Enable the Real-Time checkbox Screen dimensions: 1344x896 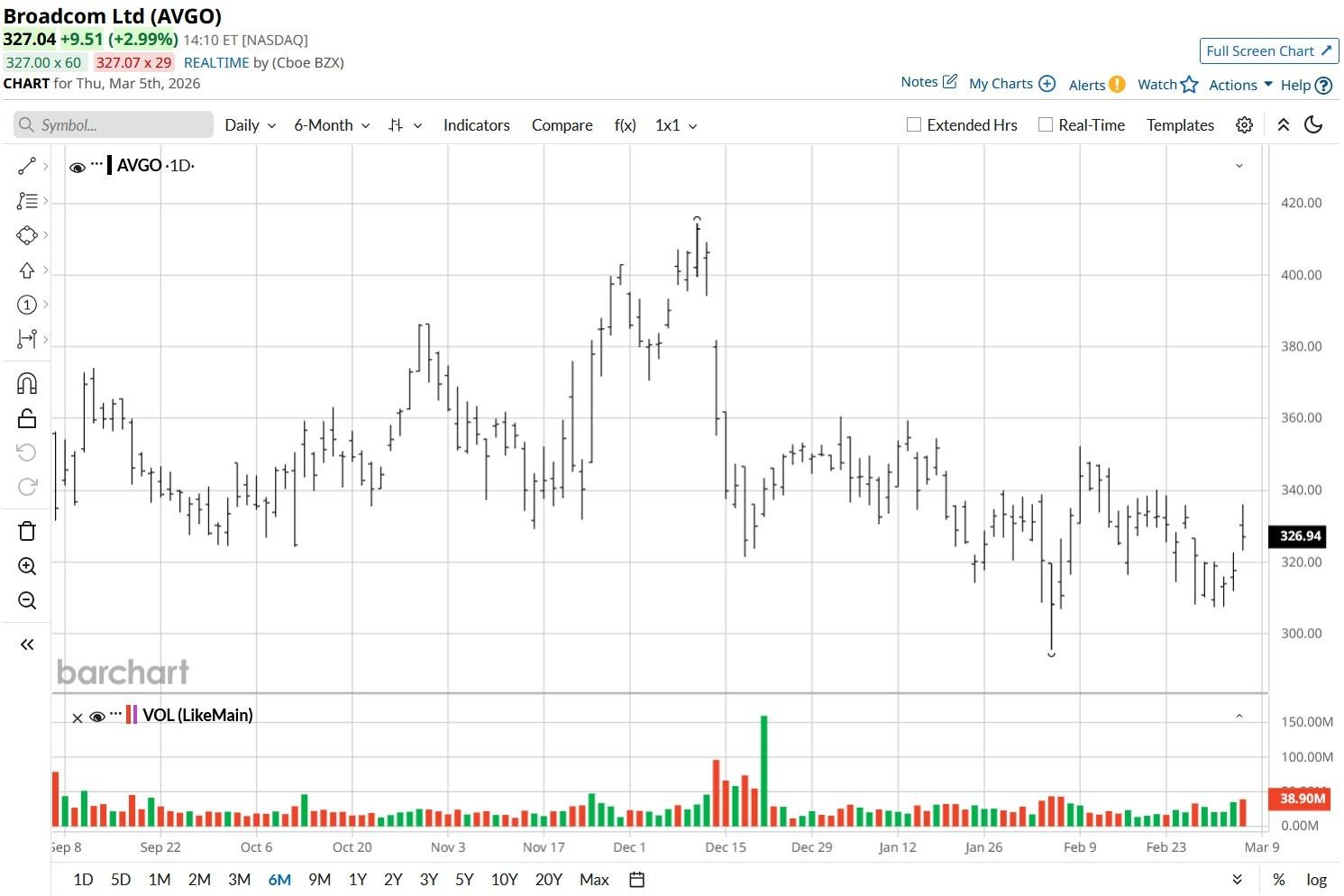coord(1046,124)
